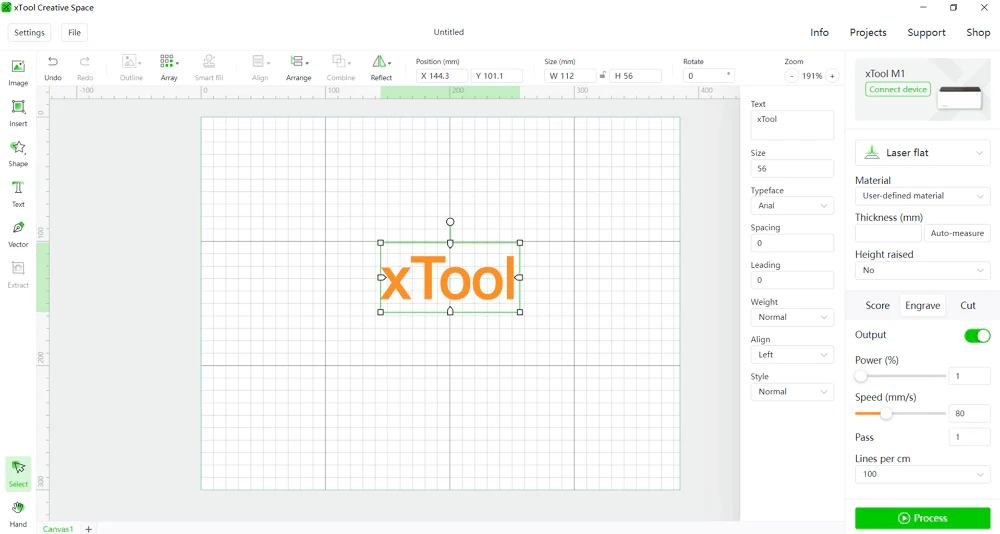The width and height of the screenshot is (1000, 534).
Task: Edit the height H field
Action: tap(635, 76)
